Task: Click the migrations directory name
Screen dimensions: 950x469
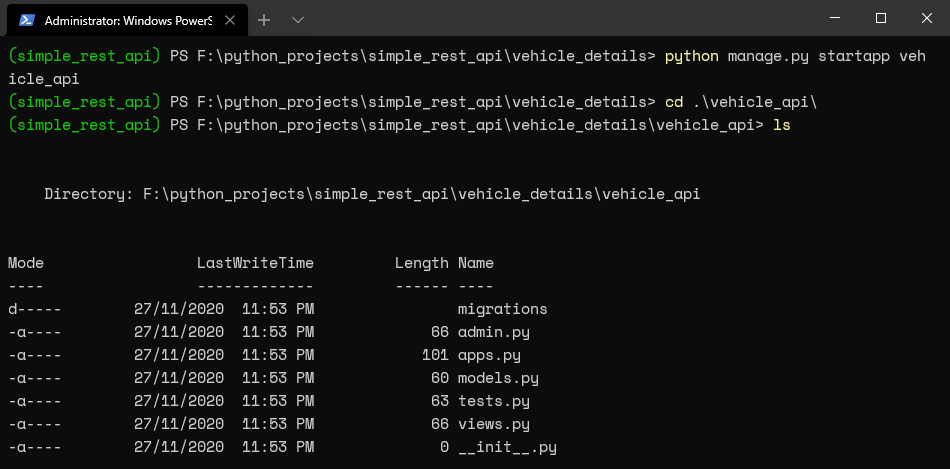Action: click(502, 309)
